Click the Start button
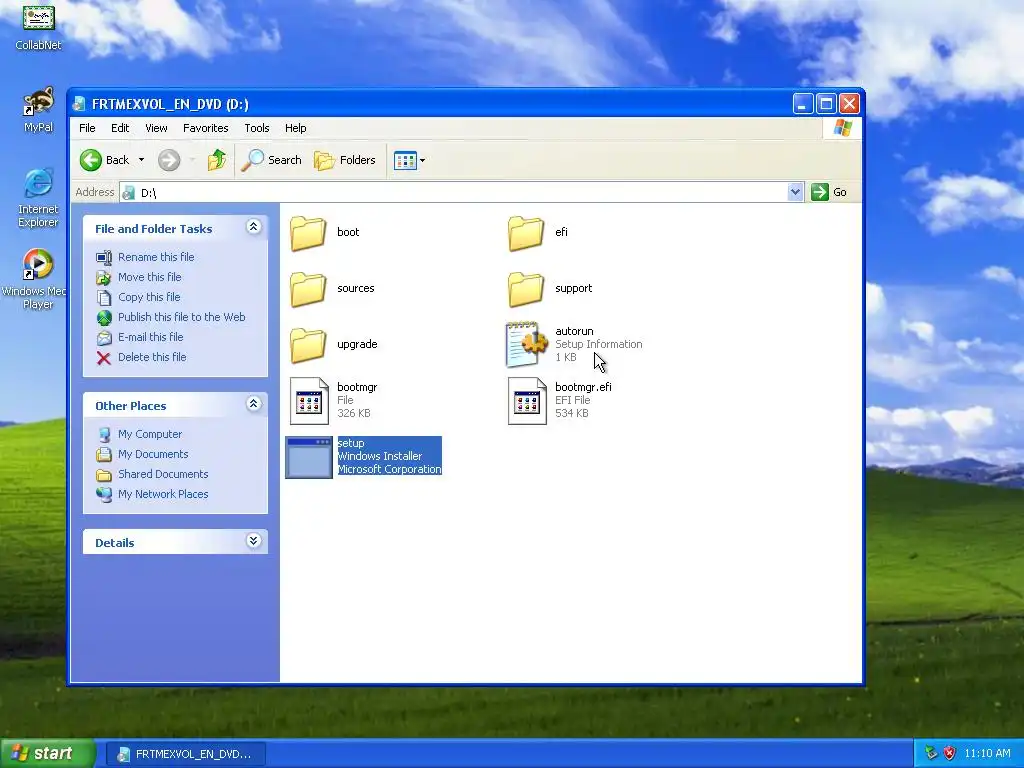1024x768 pixels. tap(46, 754)
